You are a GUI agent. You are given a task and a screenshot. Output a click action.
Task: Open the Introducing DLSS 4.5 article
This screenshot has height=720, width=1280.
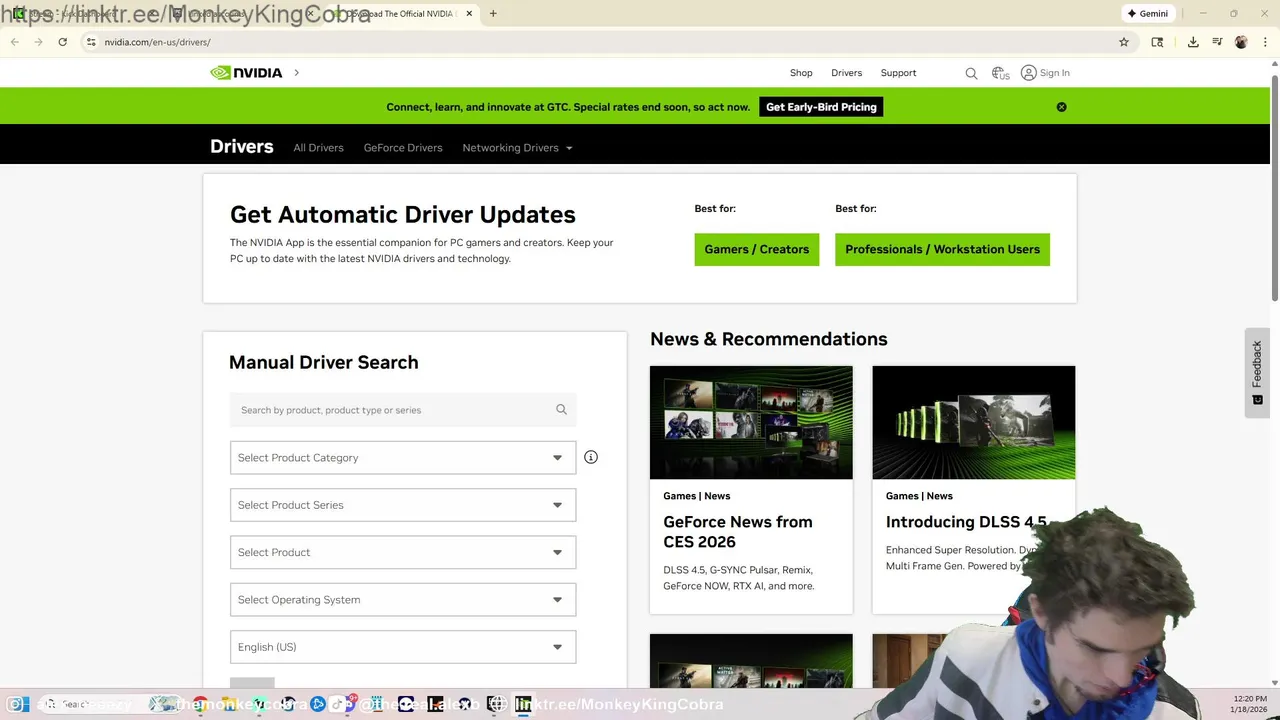click(966, 522)
